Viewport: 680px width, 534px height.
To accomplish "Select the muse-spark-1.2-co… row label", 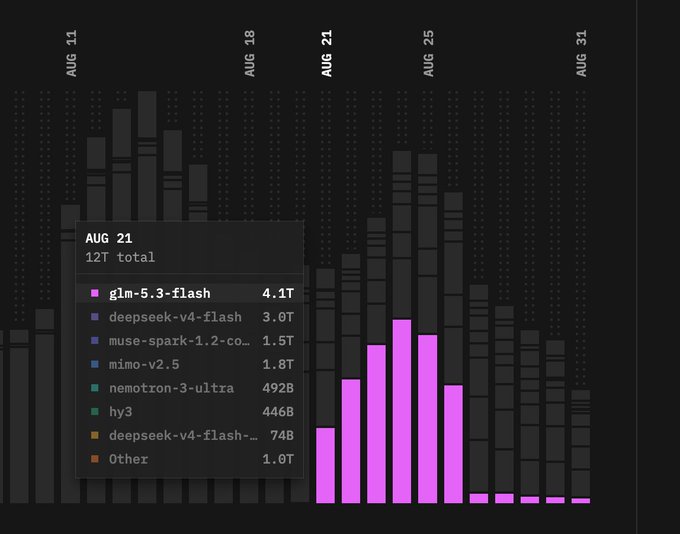I will click(180, 341).
